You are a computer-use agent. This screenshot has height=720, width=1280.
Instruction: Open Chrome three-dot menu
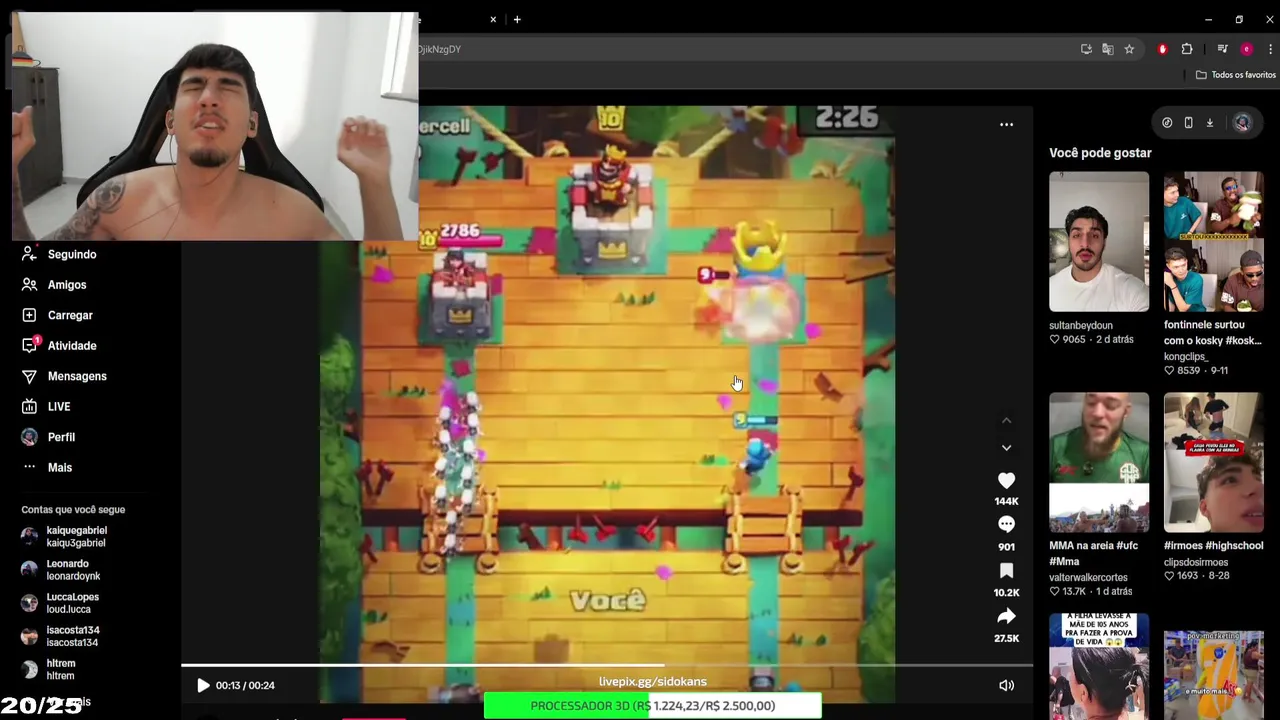click(x=1270, y=49)
